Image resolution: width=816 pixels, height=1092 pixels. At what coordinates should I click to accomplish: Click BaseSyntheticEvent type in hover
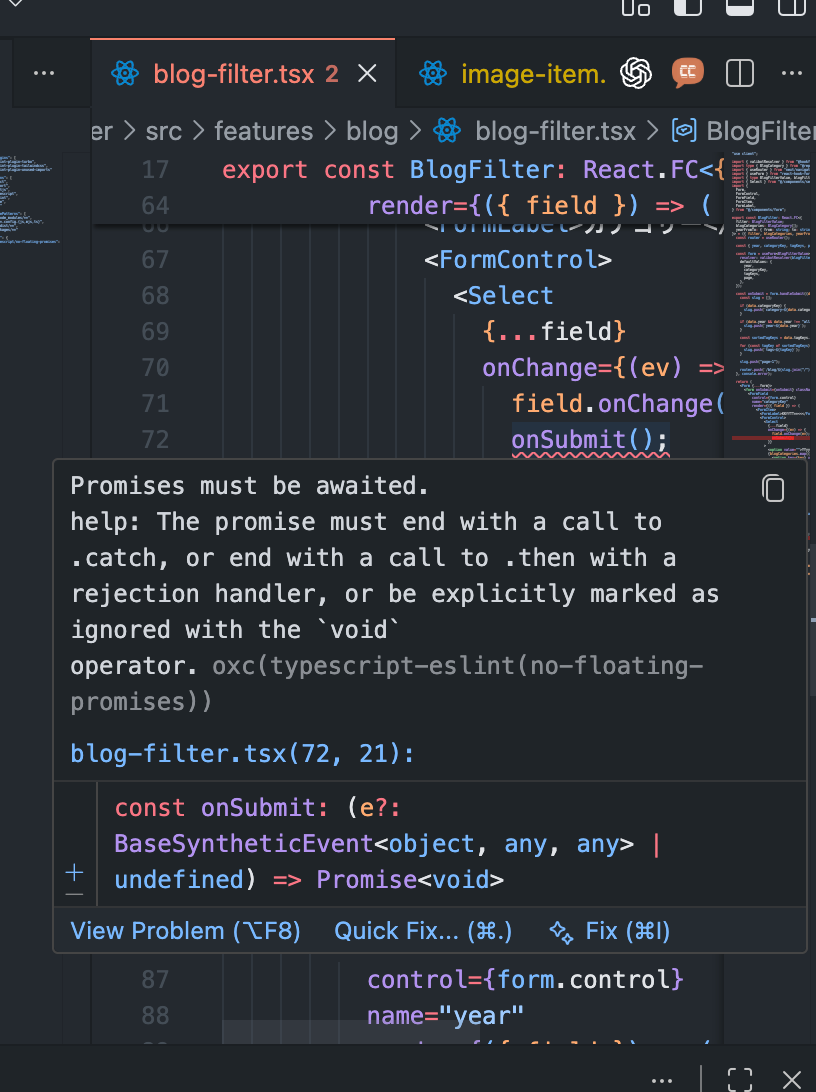point(244,843)
